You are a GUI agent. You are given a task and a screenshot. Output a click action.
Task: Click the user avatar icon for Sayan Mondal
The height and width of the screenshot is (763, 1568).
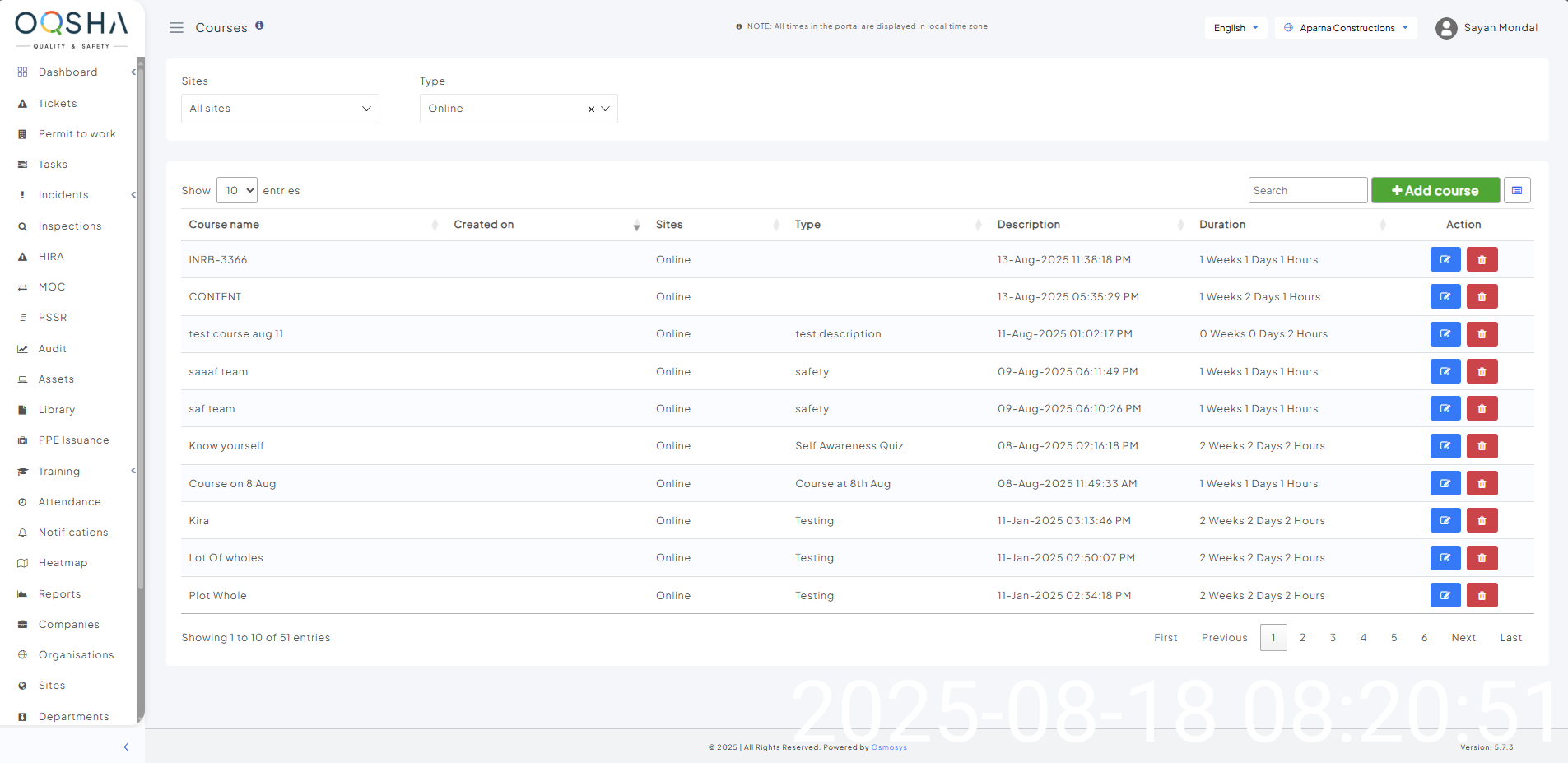click(1445, 28)
